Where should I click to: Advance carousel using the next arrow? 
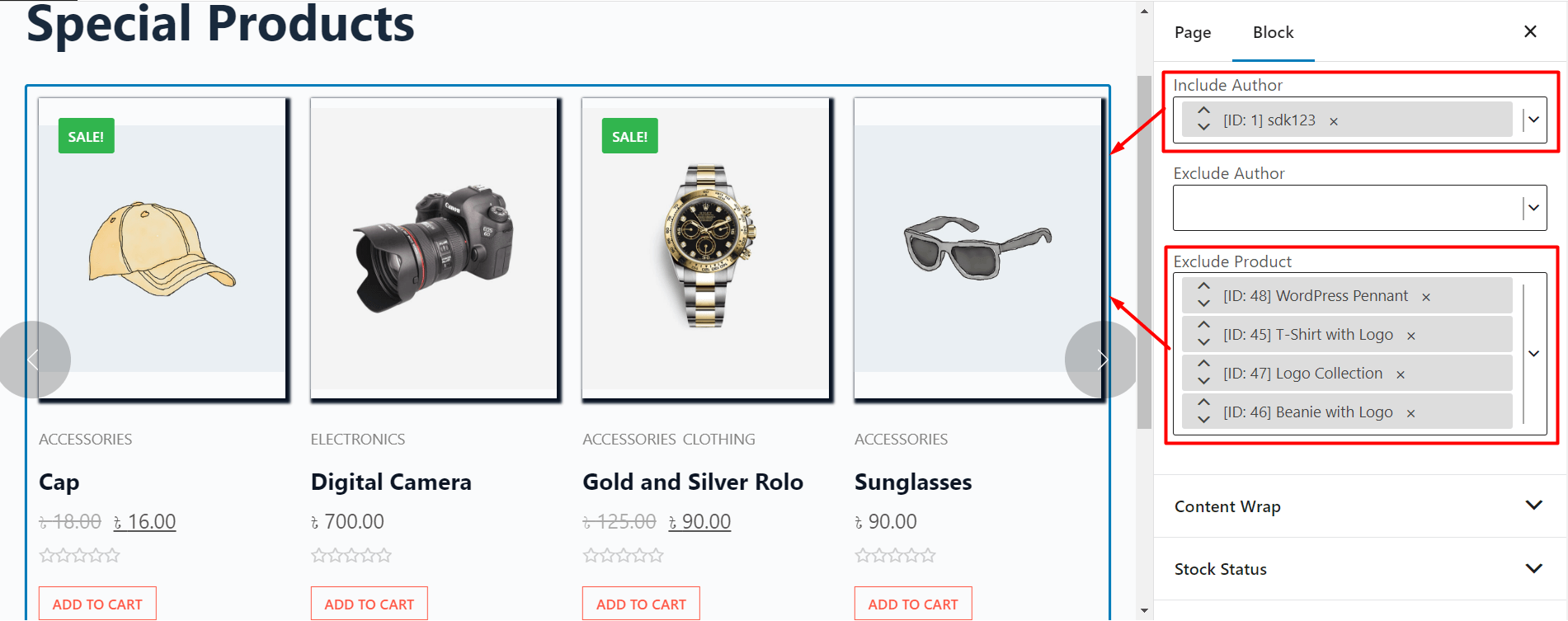click(1103, 359)
